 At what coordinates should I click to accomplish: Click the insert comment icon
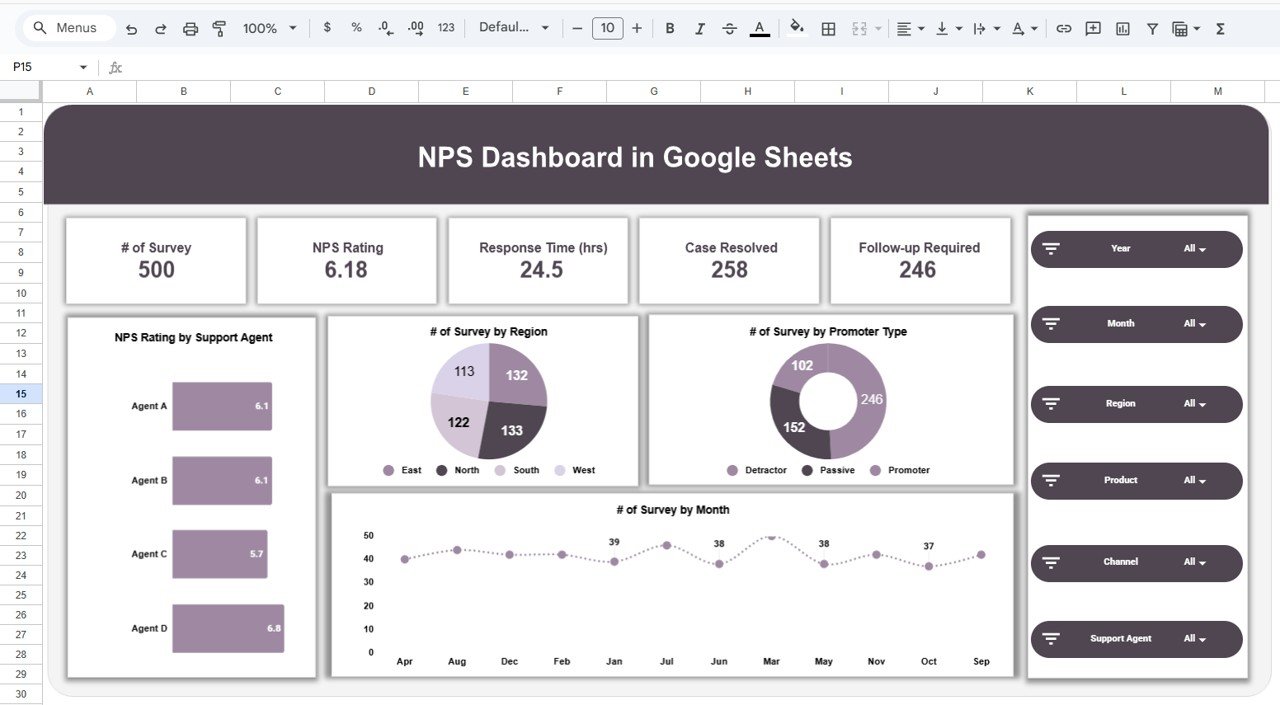click(x=1092, y=28)
